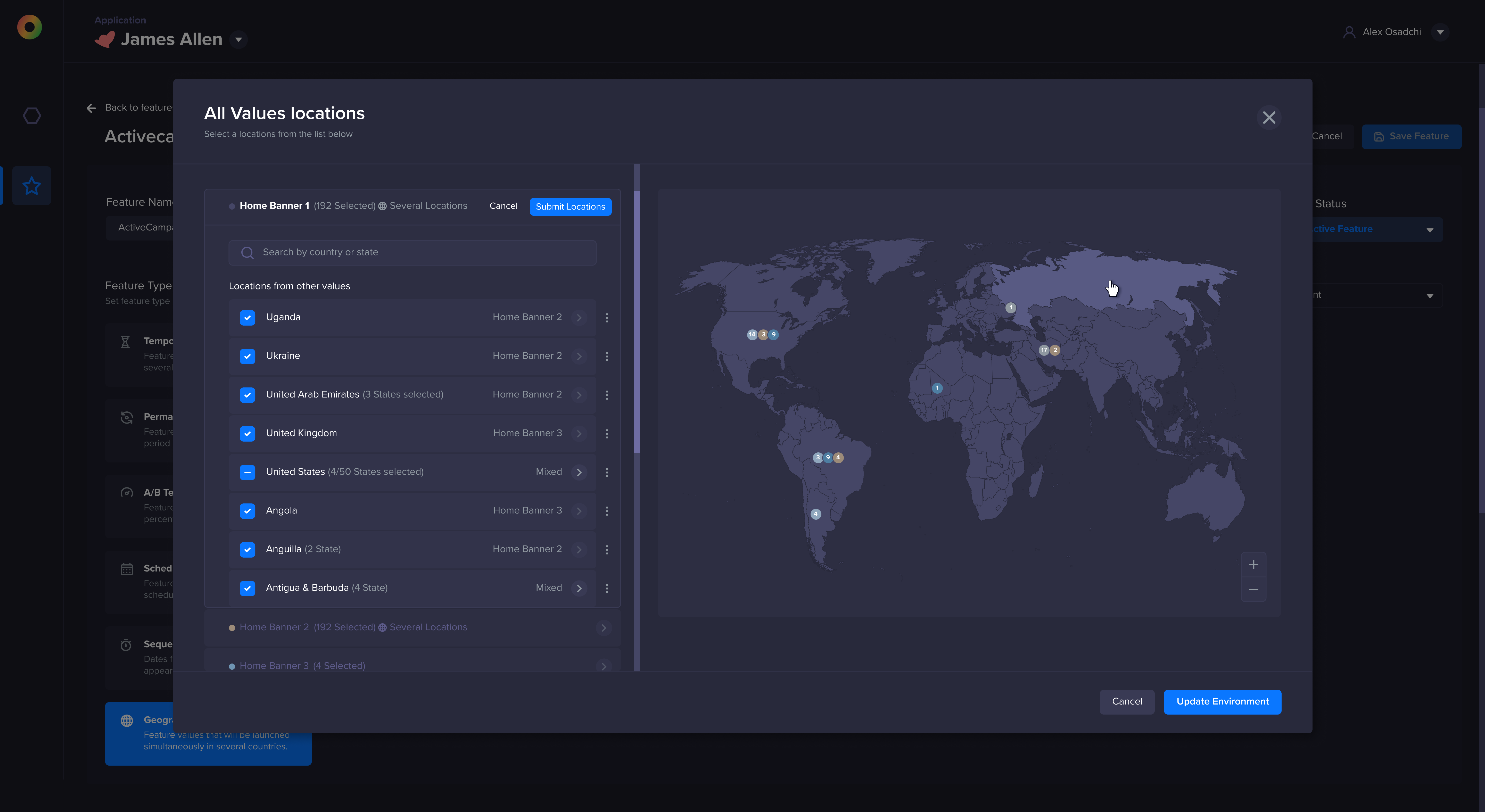Click the dialog footer Cancel button
This screenshot has height=812, width=1485.
pyautogui.click(x=1126, y=701)
